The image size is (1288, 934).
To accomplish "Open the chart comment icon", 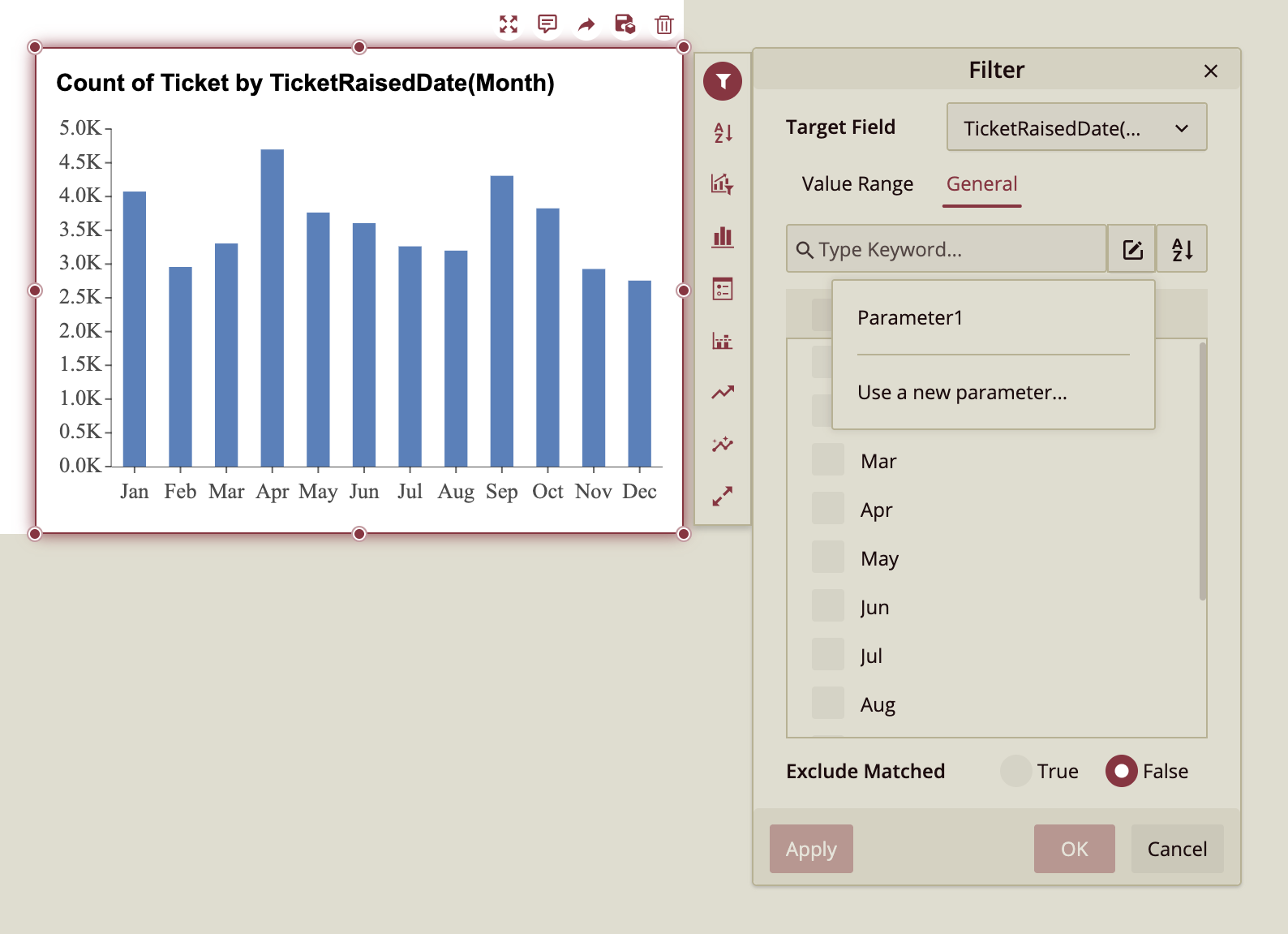I will (x=547, y=24).
